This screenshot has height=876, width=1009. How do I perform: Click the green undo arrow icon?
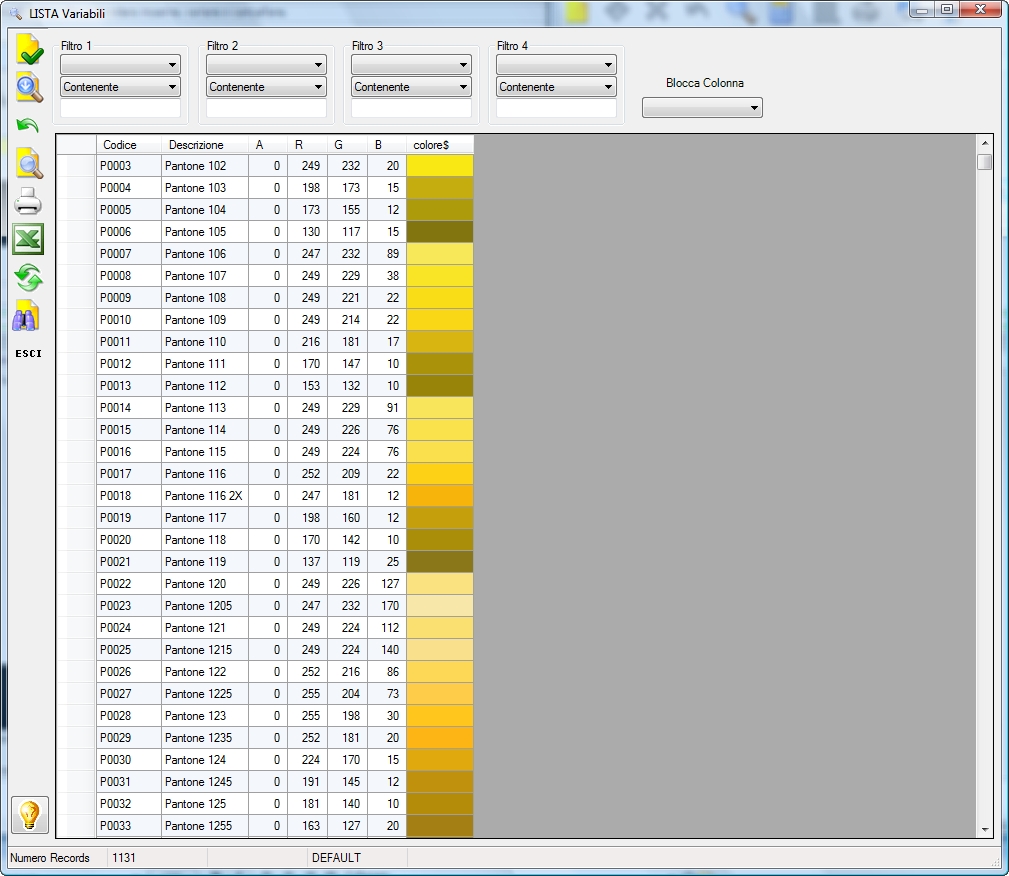28,126
